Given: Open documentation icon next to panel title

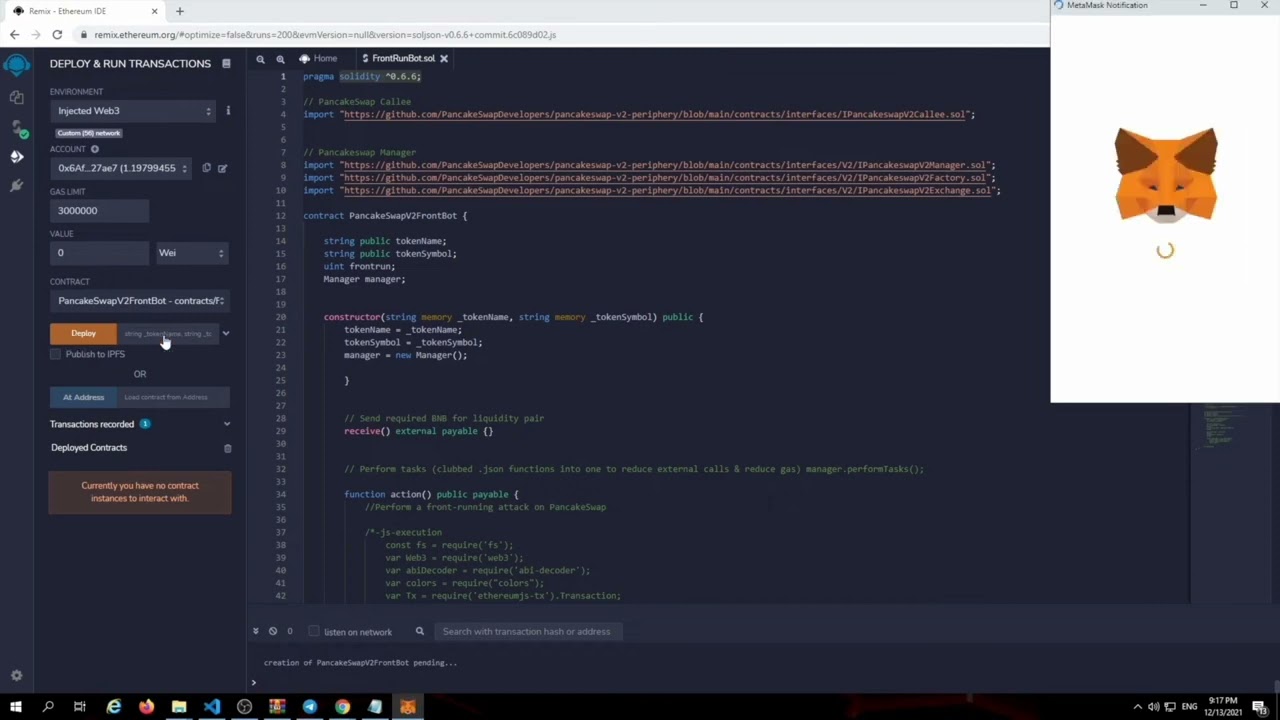Looking at the screenshot, I should coord(226,63).
